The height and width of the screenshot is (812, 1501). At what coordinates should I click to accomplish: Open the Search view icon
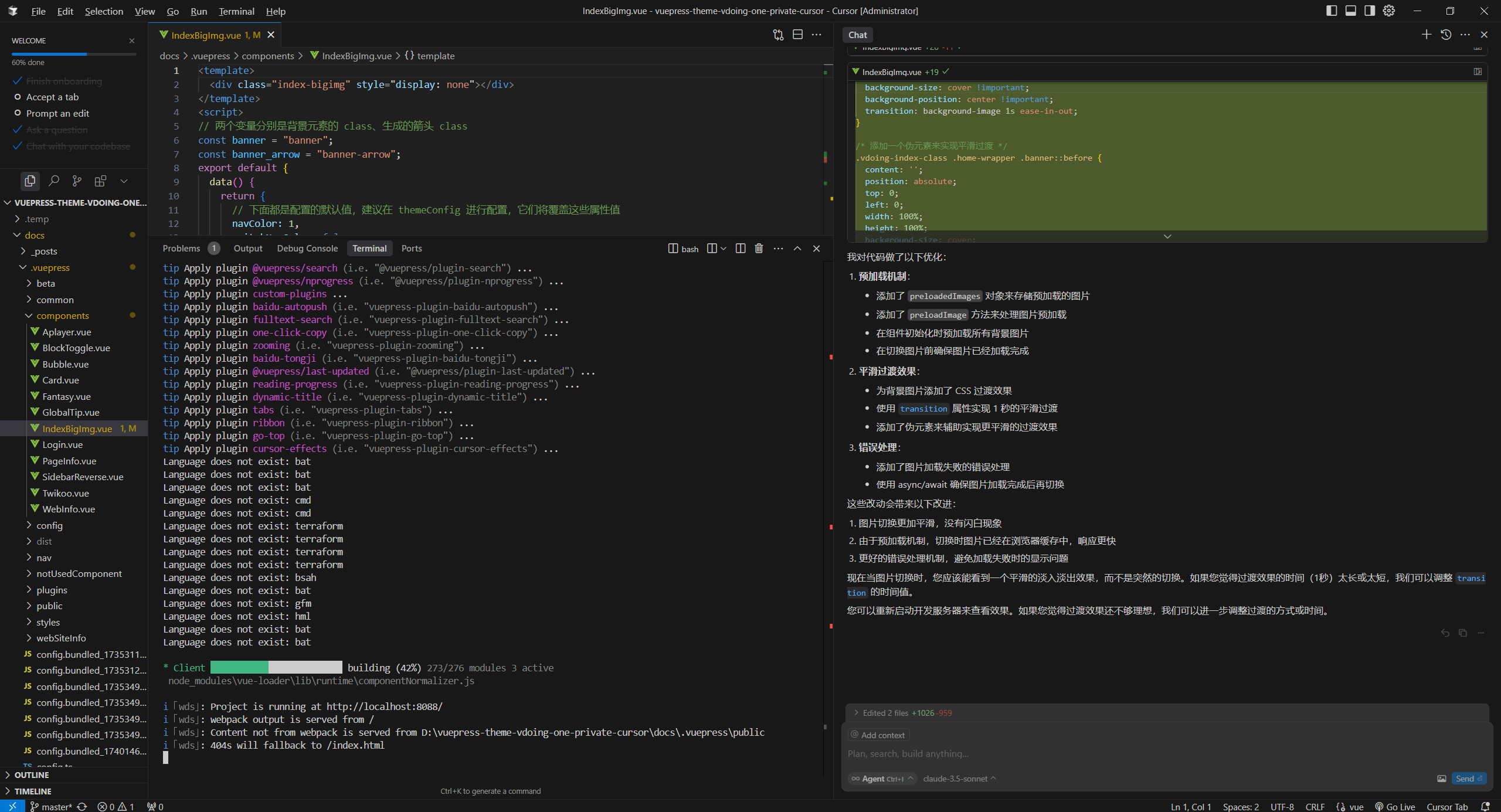53,181
